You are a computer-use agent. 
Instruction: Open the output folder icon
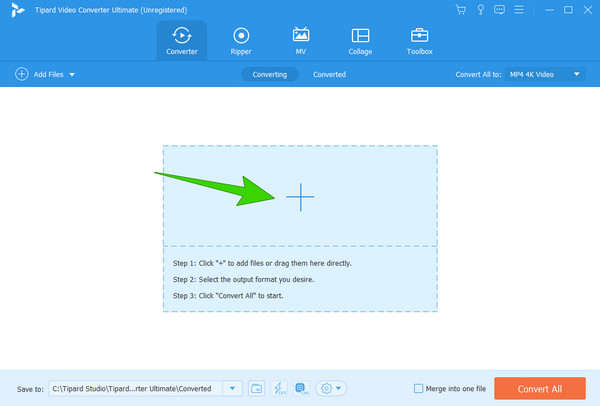click(x=256, y=388)
